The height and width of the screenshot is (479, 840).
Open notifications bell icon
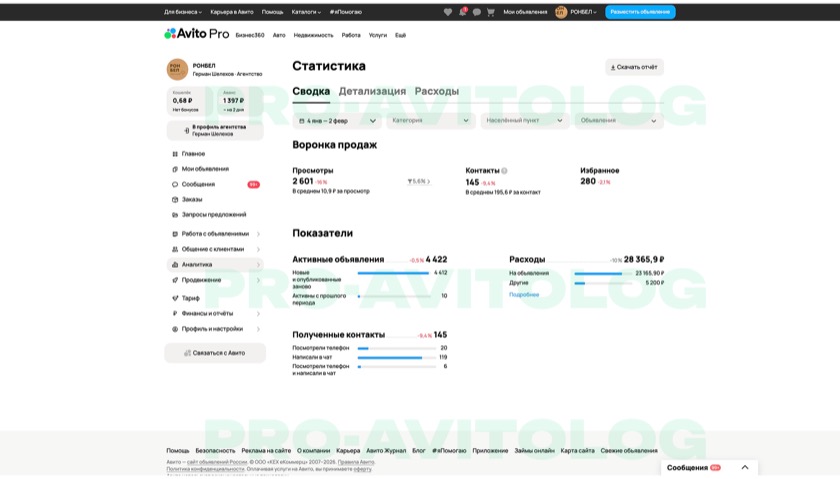tap(462, 12)
